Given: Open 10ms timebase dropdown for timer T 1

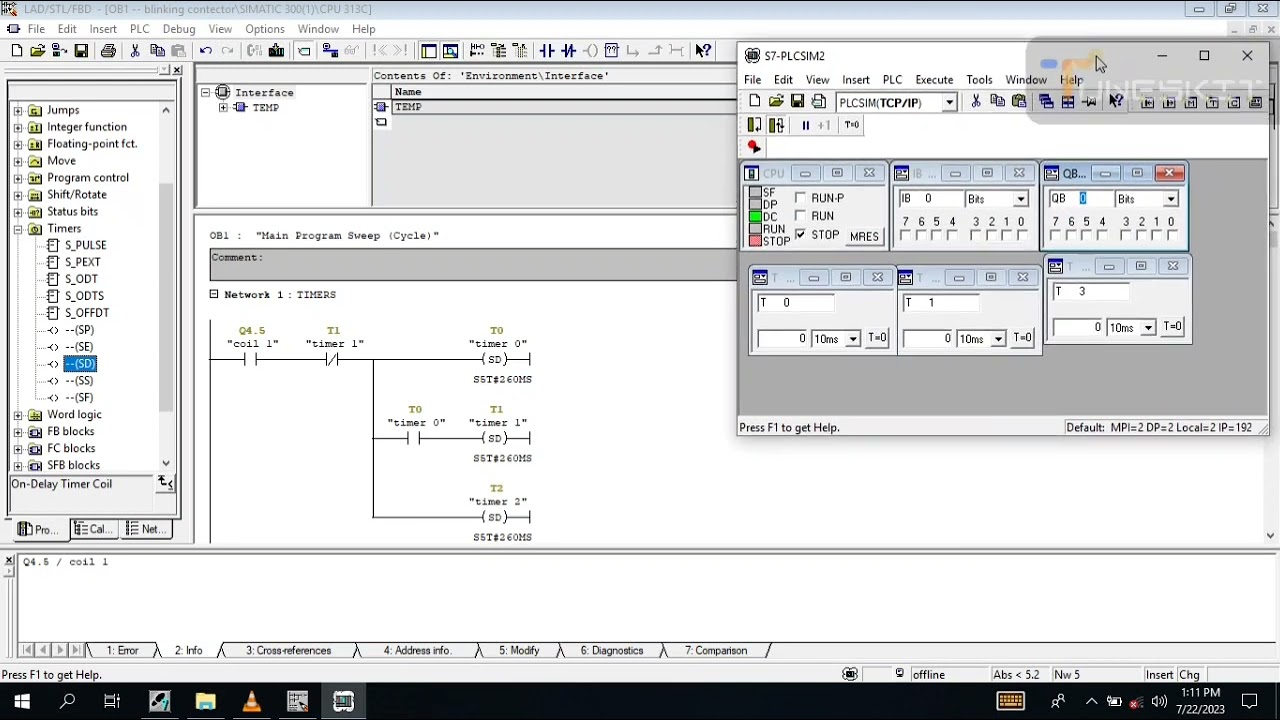Looking at the screenshot, I should click(999, 339).
